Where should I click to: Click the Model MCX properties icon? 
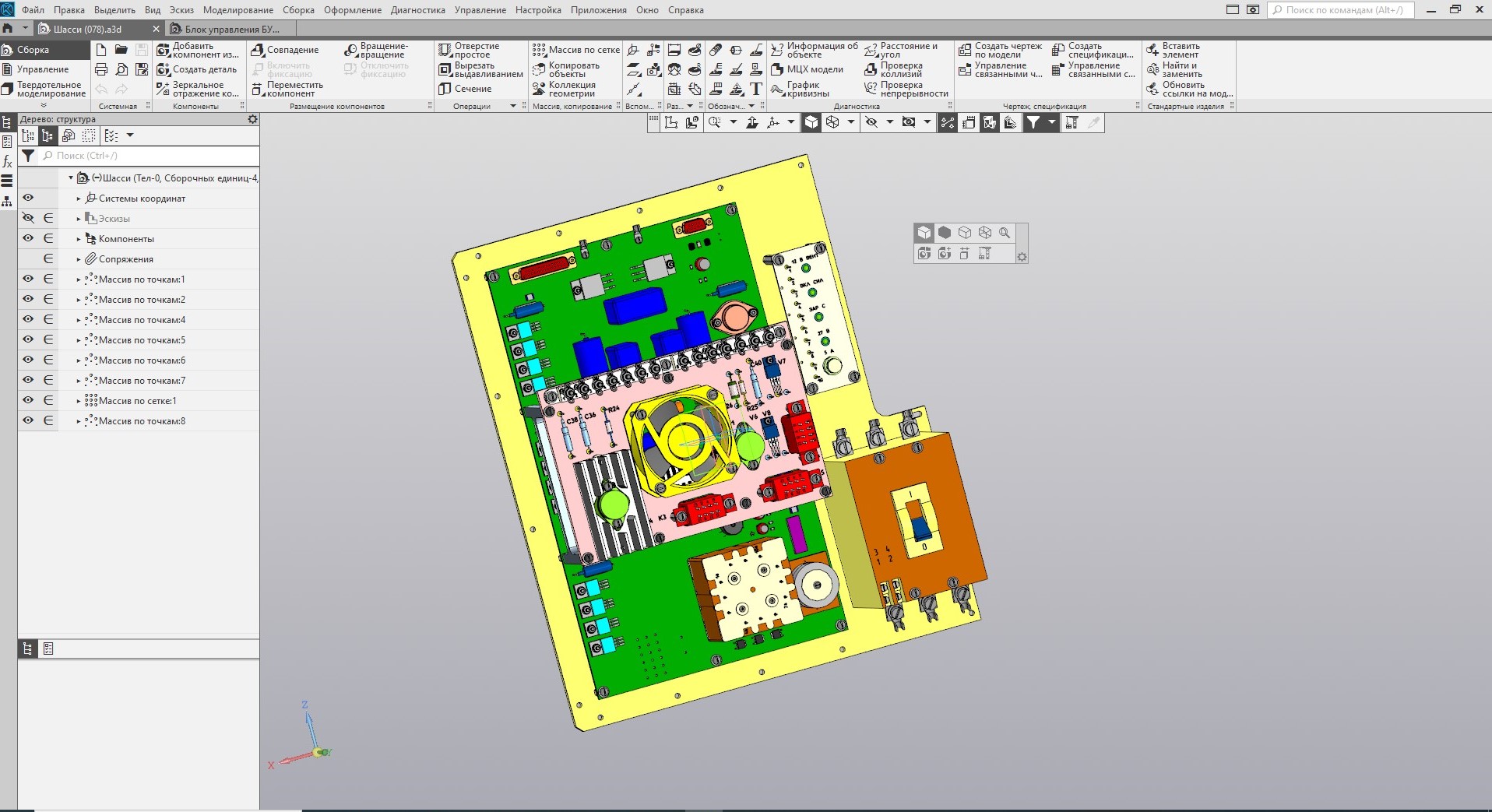(777, 69)
